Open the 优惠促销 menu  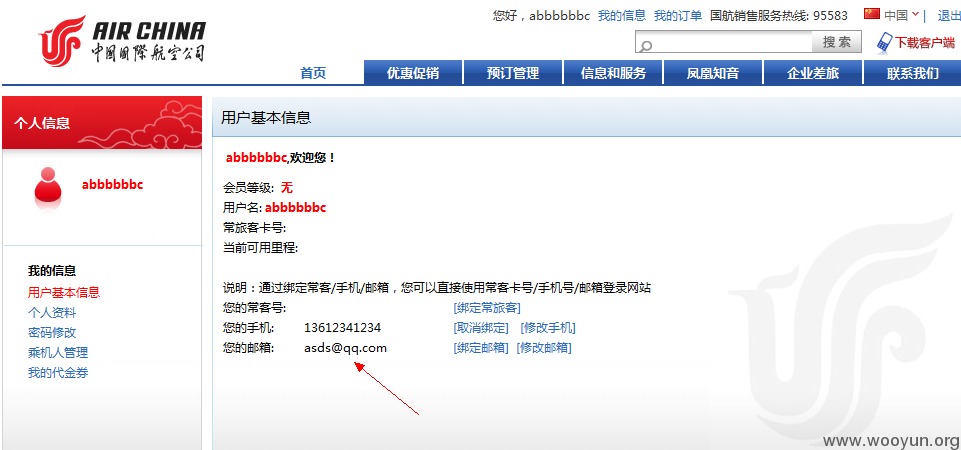[413, 73]
